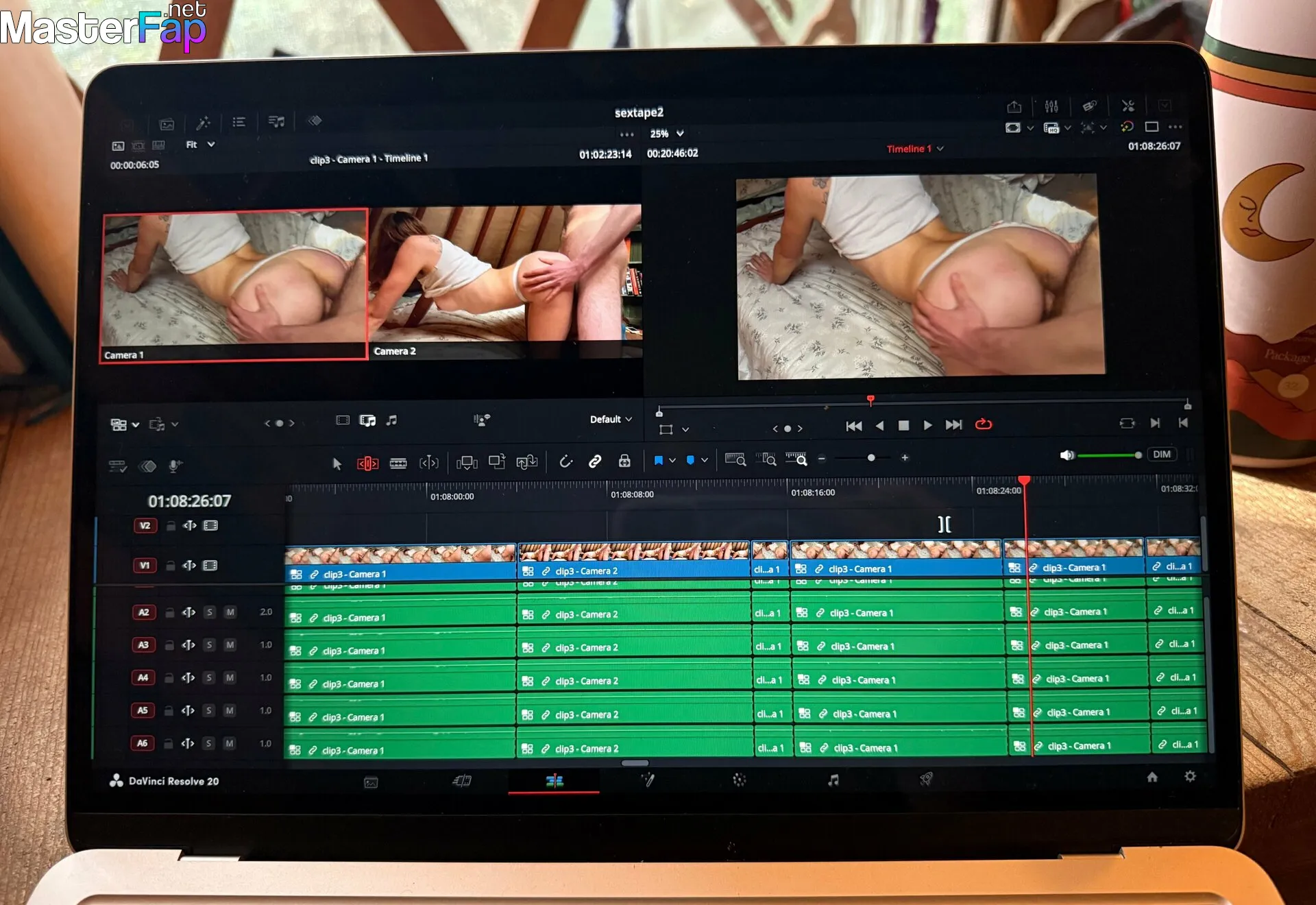Expand the Timeline 1 name dropdown
The height and width of the screenshot is (905, 1316).
(x=940, y=149)
